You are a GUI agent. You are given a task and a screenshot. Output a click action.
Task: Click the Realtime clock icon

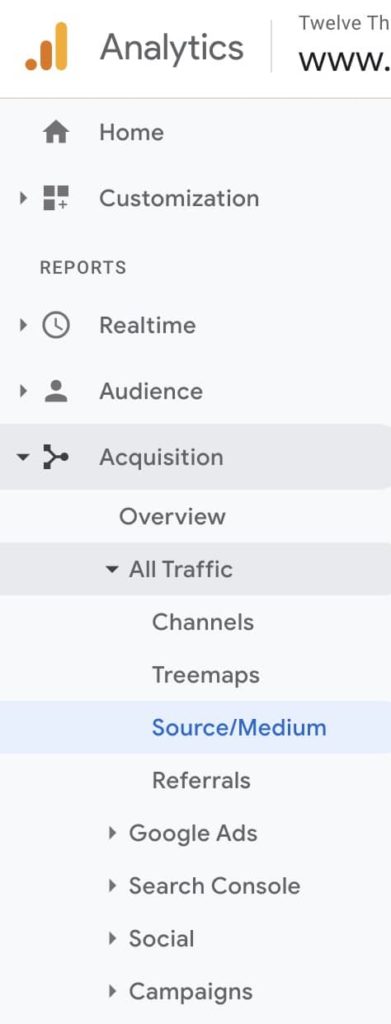(55, 325)
